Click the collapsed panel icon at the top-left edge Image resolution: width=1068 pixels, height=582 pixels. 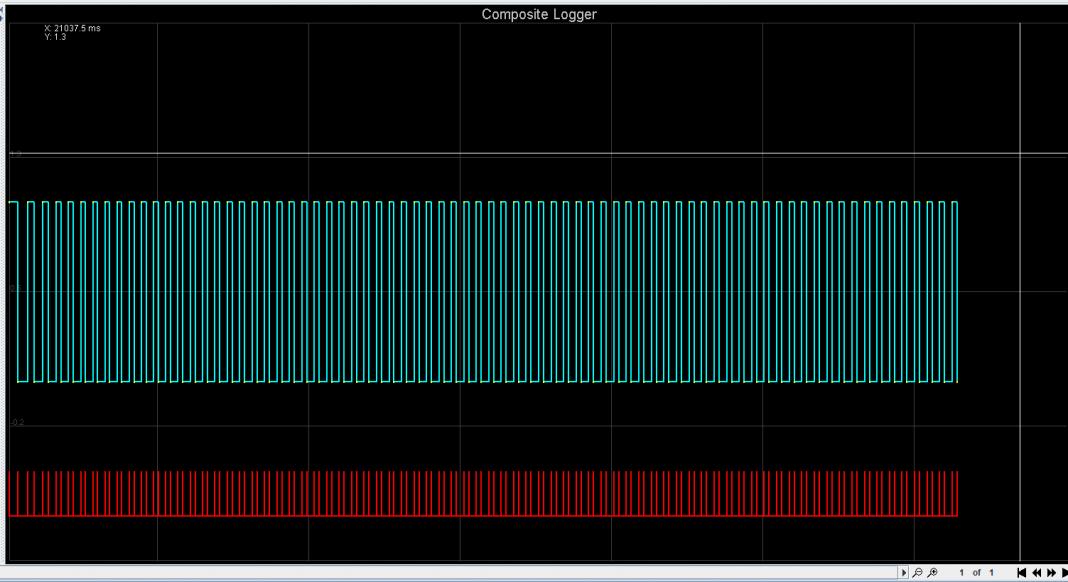2,12
